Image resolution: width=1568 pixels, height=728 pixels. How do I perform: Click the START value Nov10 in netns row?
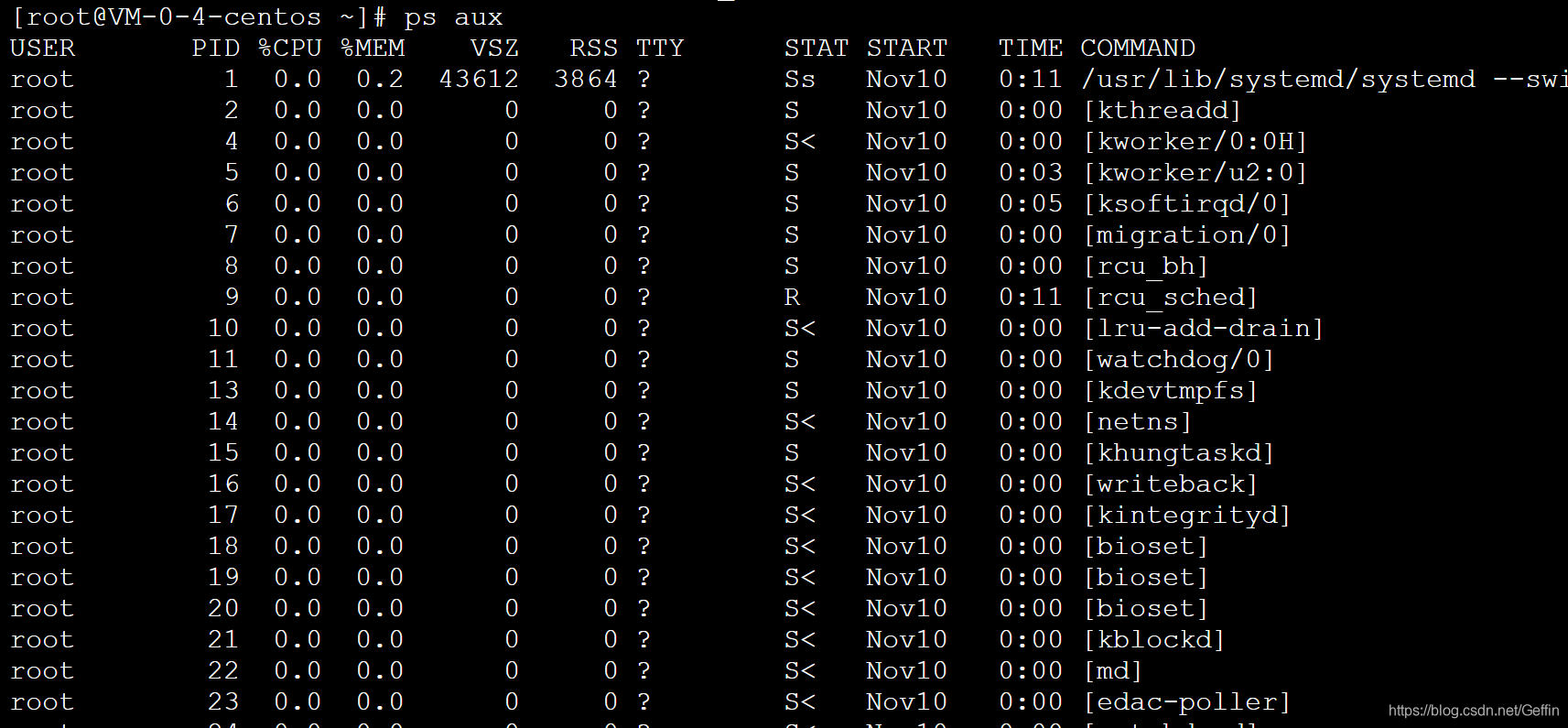click(x=907, y=421)
